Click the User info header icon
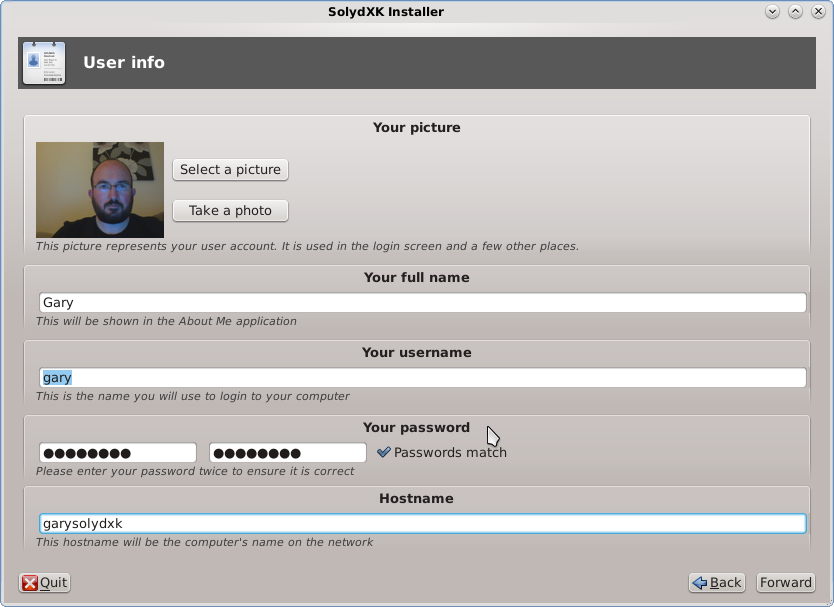This screenshot has width=834, height=607. 43,62
